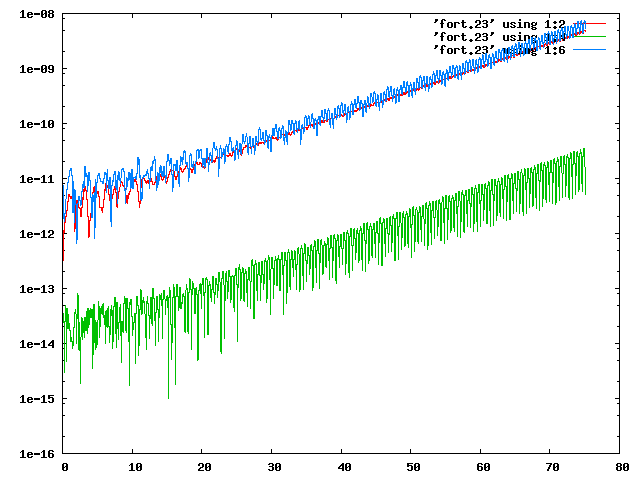
Task: Click the 1e-15 y-axis label
Action: click(x=37, y=399)
